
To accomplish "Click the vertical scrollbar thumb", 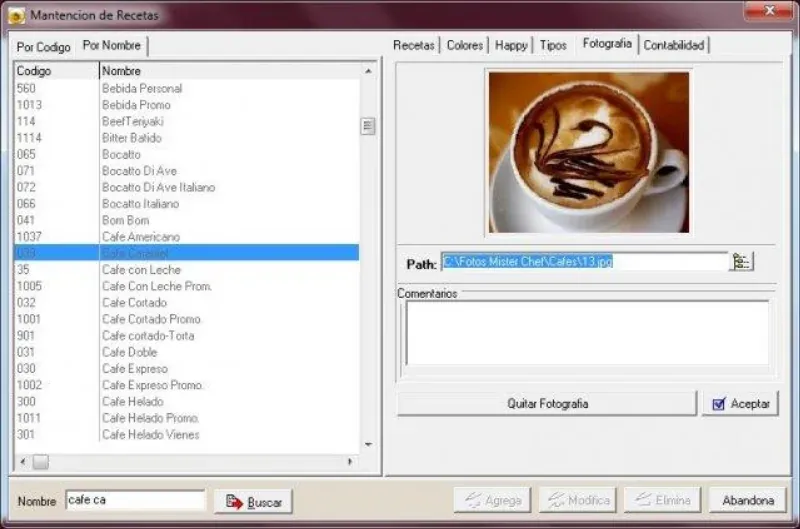I will pyautogui.click(x=368, y=126).
